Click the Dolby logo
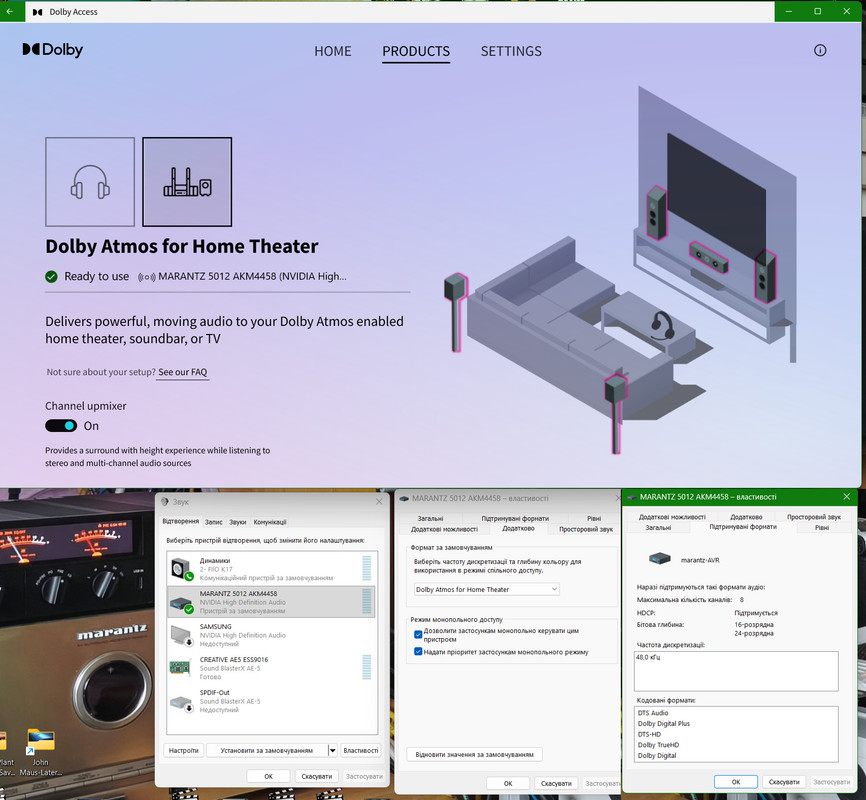Viewport: 866px width, 800px height. pyautogui.click(x=52, y=50)
